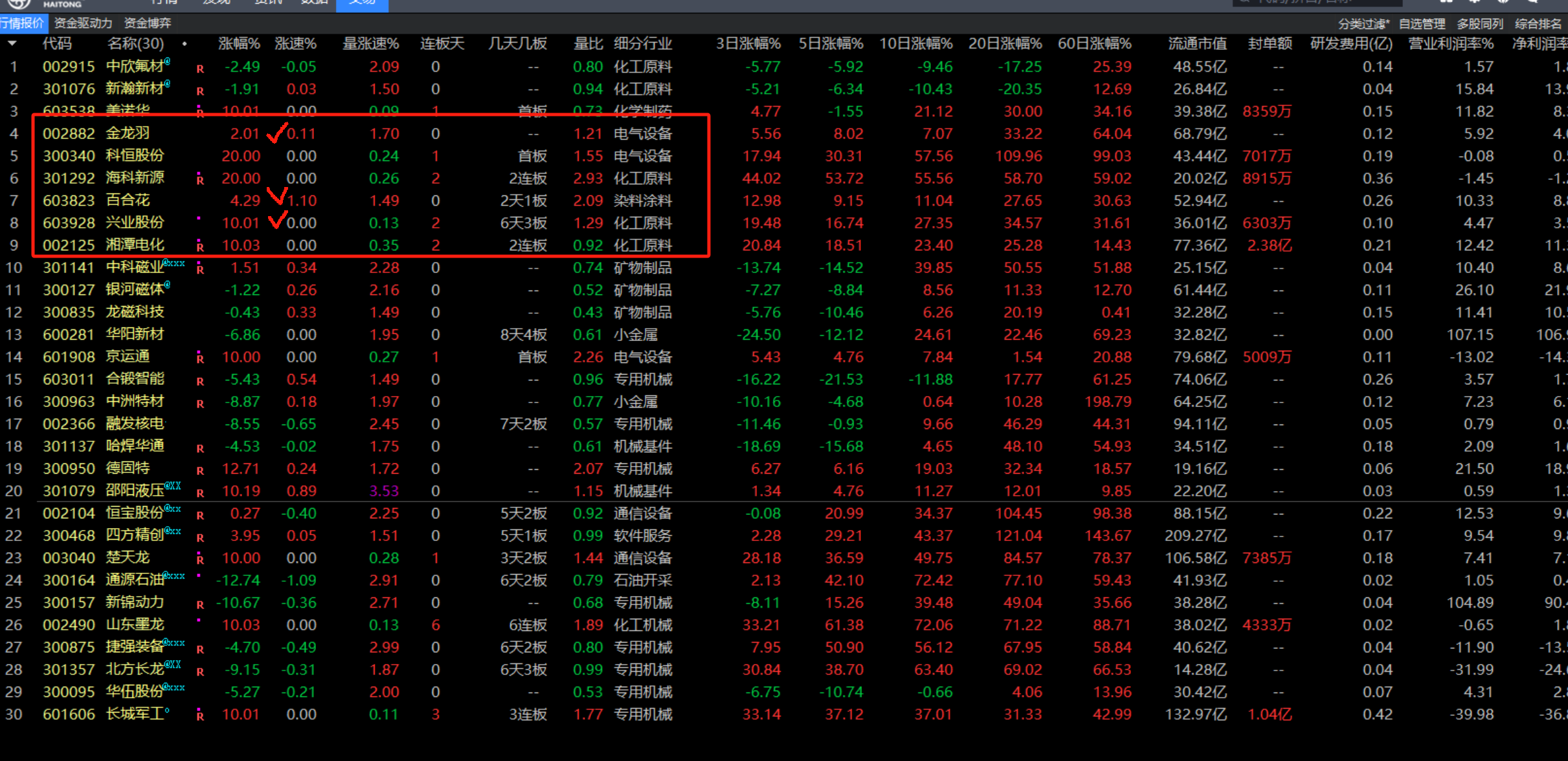The height and width of the screenshot is (761, 1568).
Task: Sort by the 营业利润率% column header
Action: 1451,43
